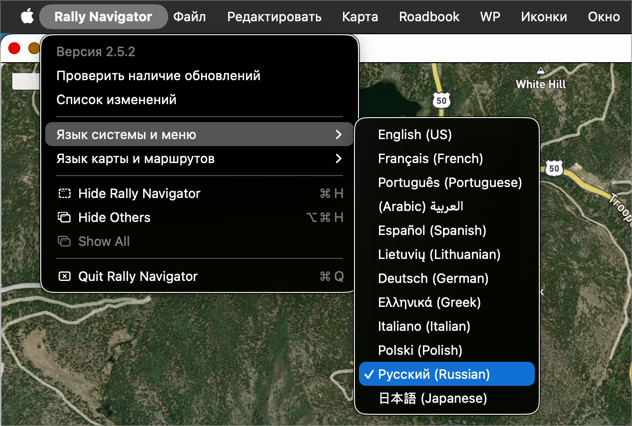
Task: Click the Hide Rally Navigator icon
Action: 64,193
